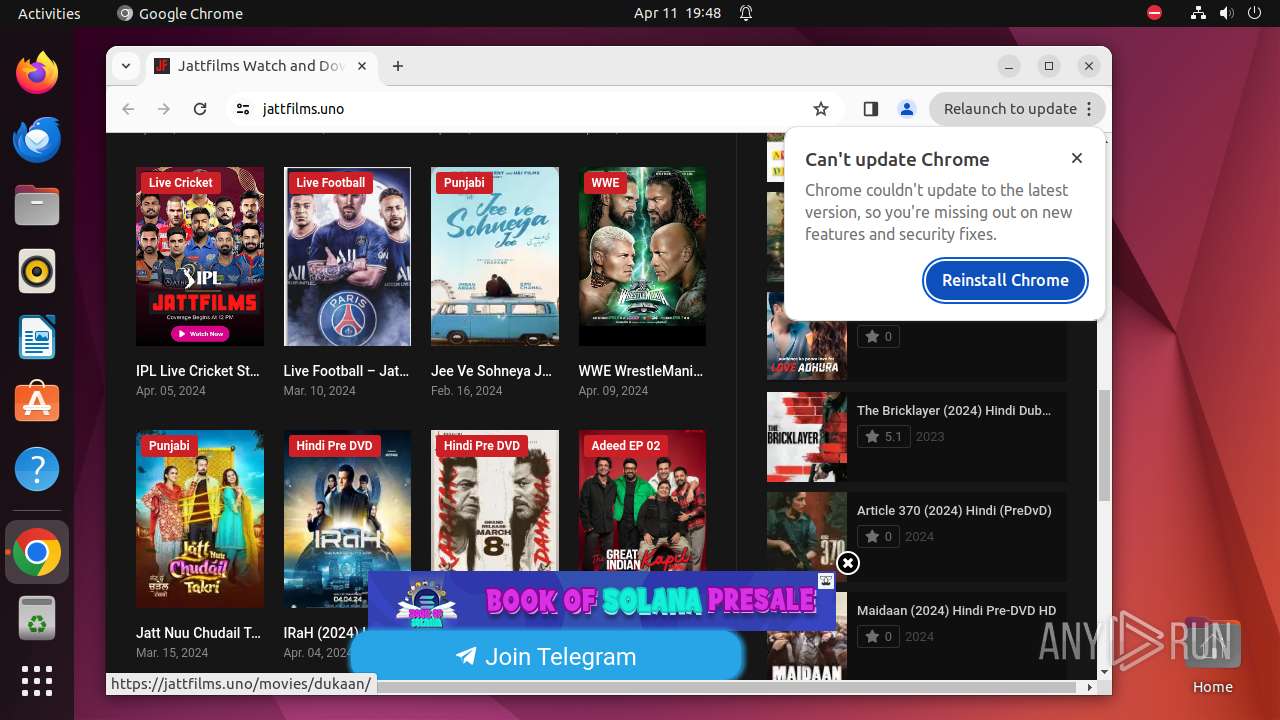Viewport: 1280px width, 720px height.
Task: Click Adeed EP 02 badge
Action: [625, 446]
